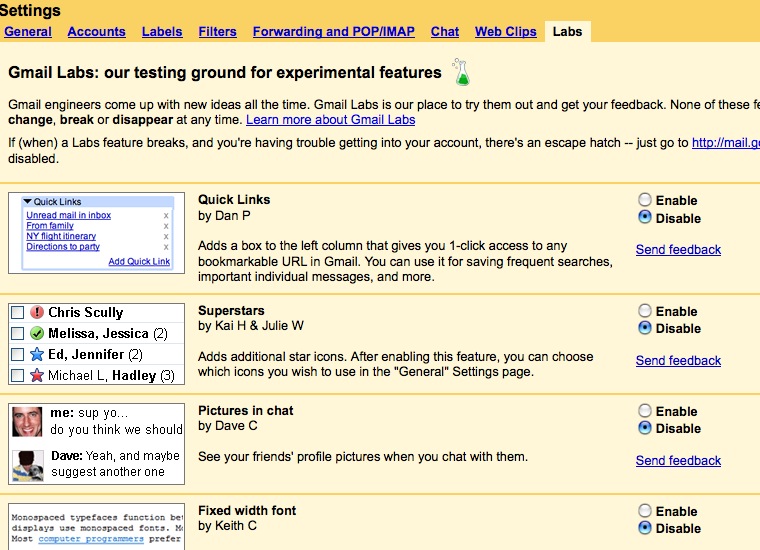Click 'From family' quick link

[x=50, y=226]
